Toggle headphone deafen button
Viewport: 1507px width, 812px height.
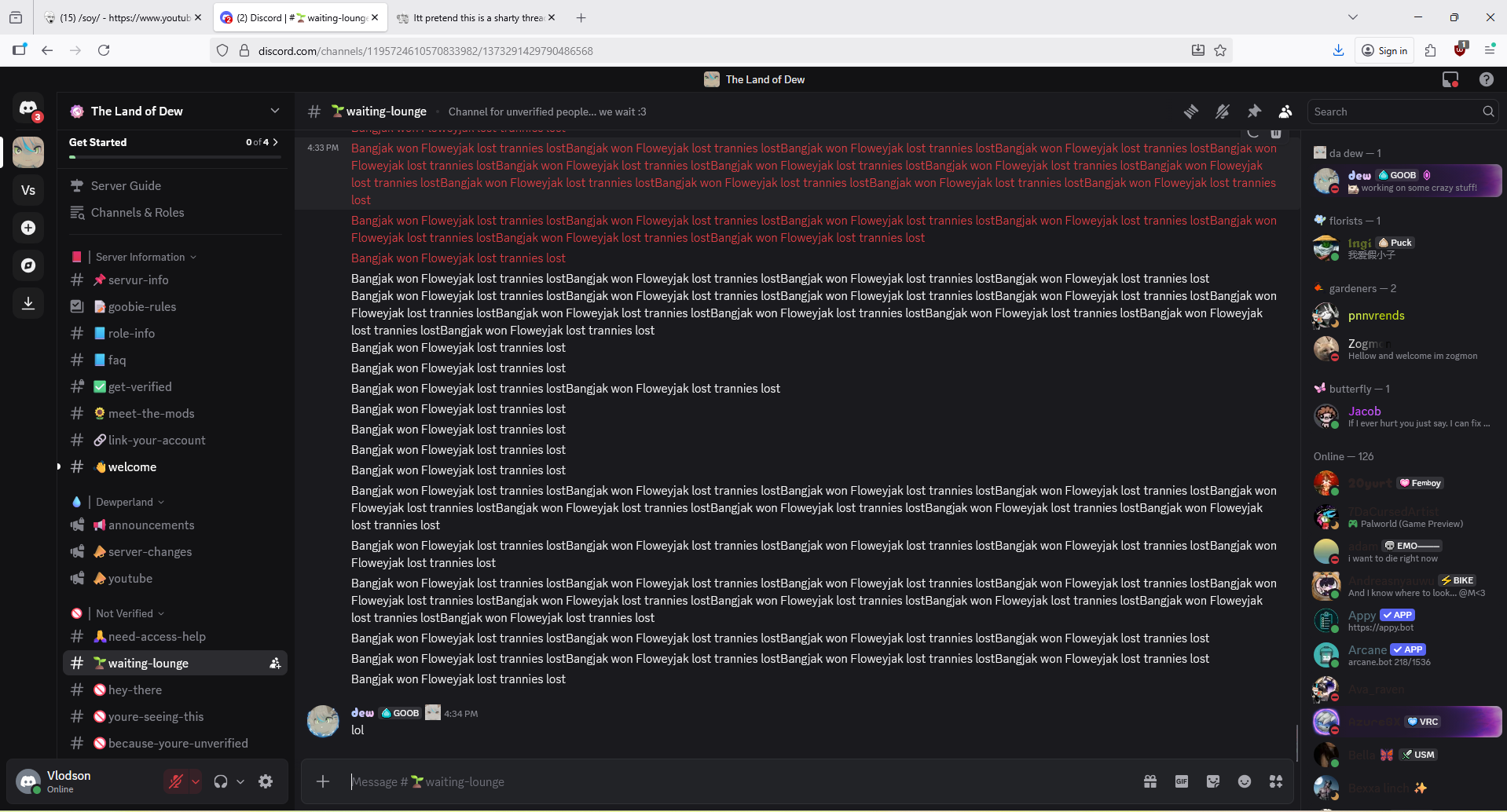point(221,781)
